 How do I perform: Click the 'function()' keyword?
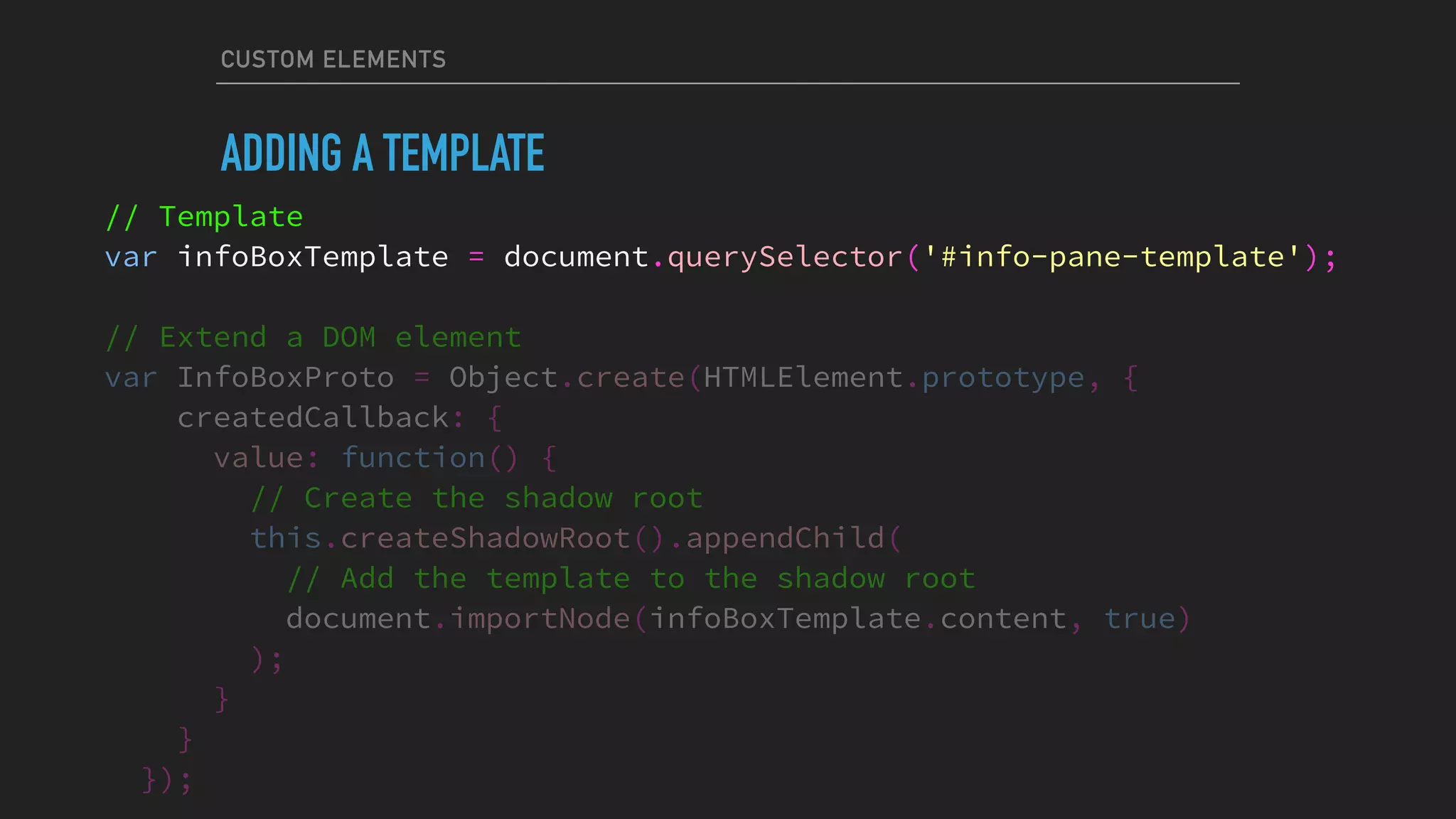pos(430,459)
